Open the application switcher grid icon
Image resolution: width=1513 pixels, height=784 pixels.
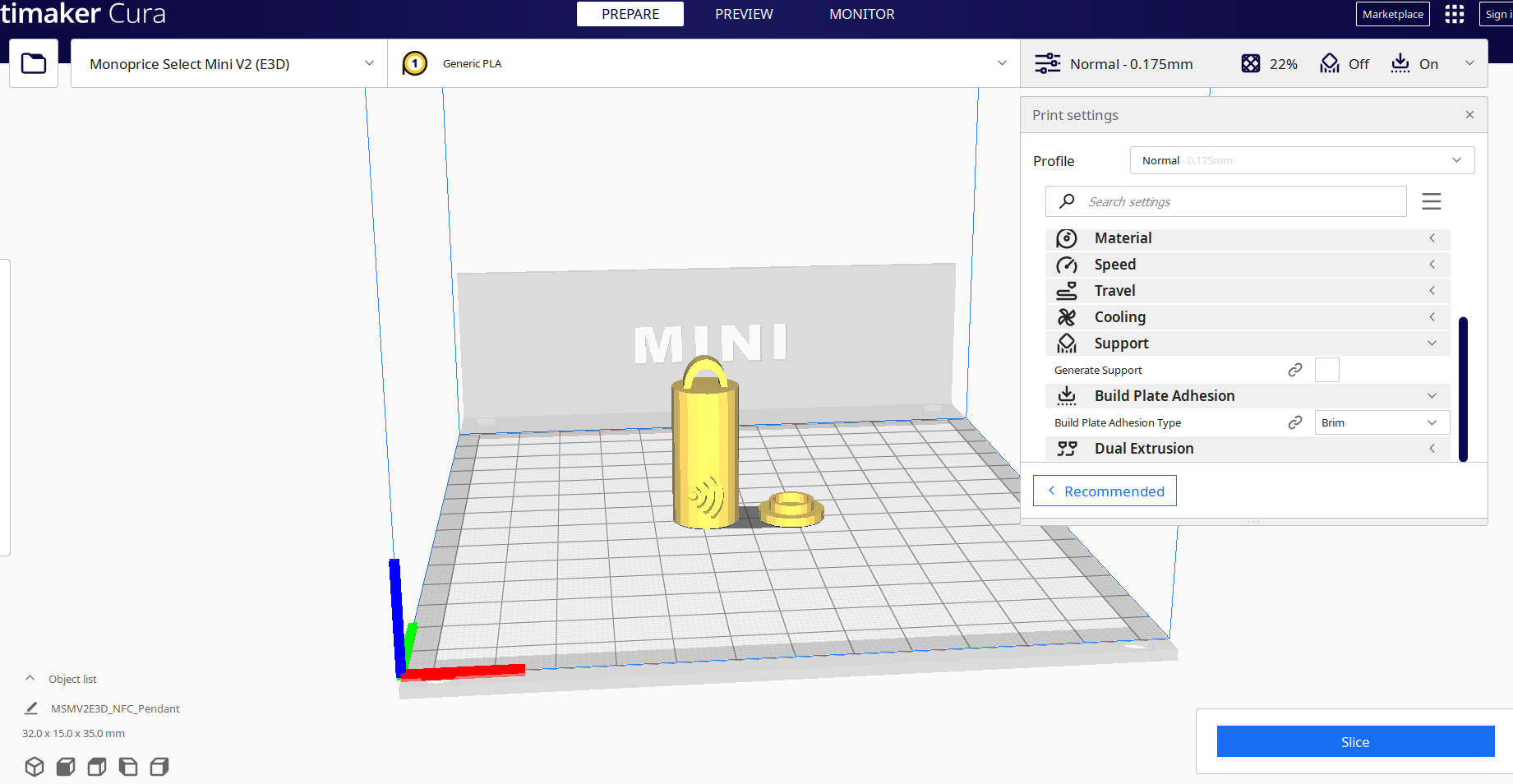[x=1455, y=14]
